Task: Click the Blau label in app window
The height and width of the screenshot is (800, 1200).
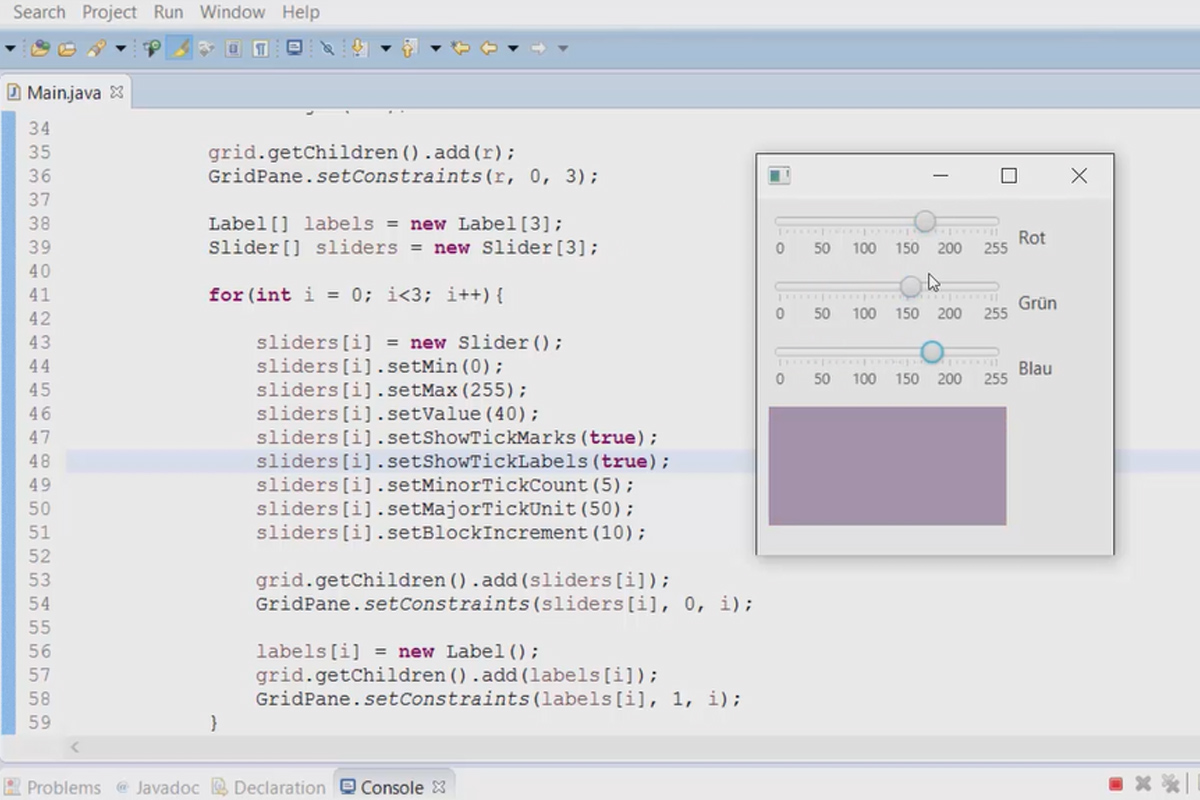Action: (1035, 368)
